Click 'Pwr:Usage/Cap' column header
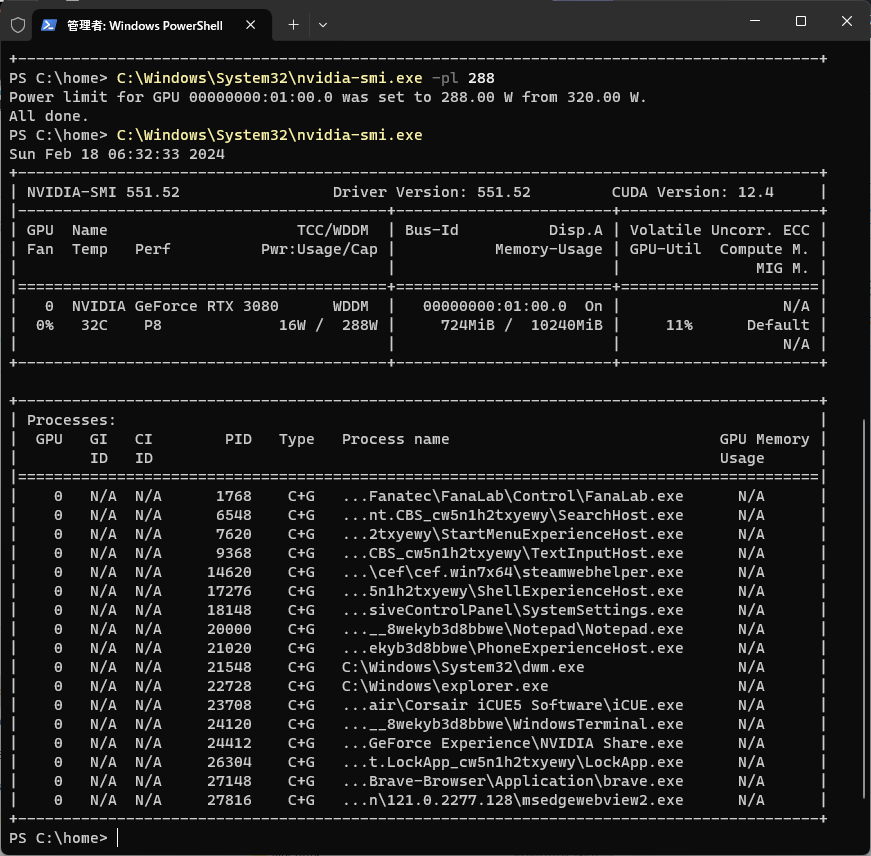 (319, 249)
